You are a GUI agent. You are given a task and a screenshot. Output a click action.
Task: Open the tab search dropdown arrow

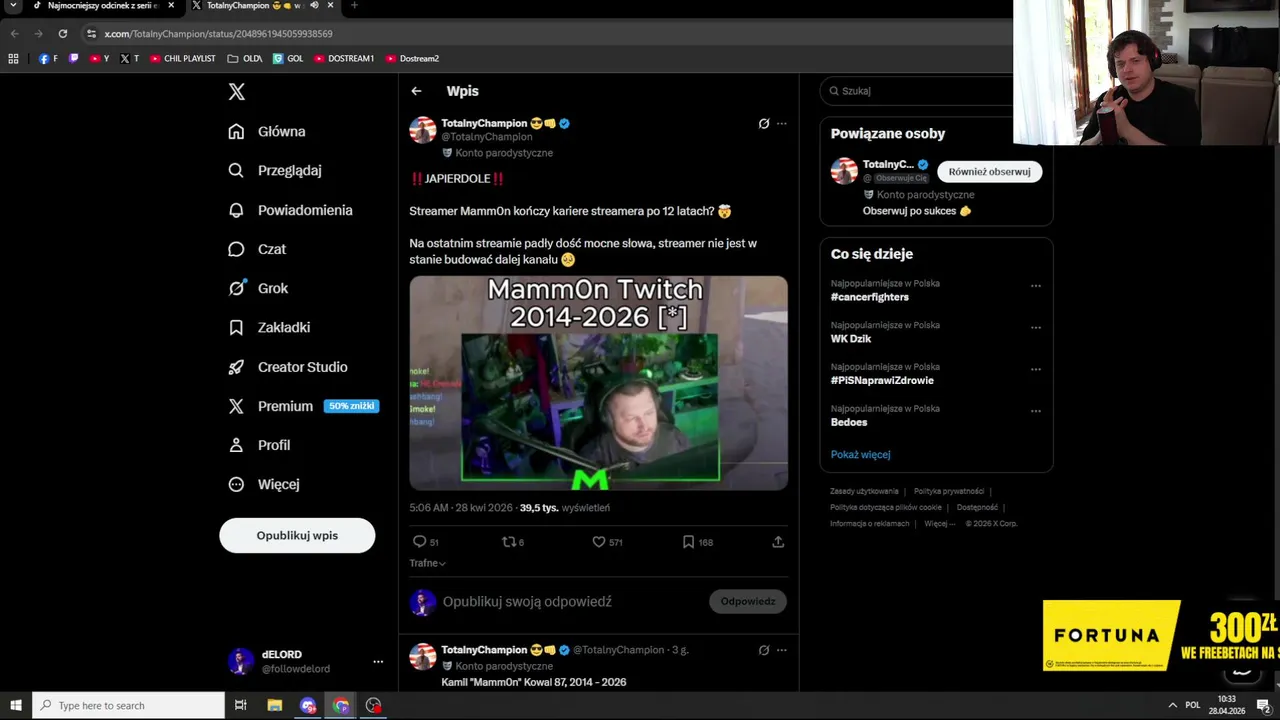click(13, 5)
